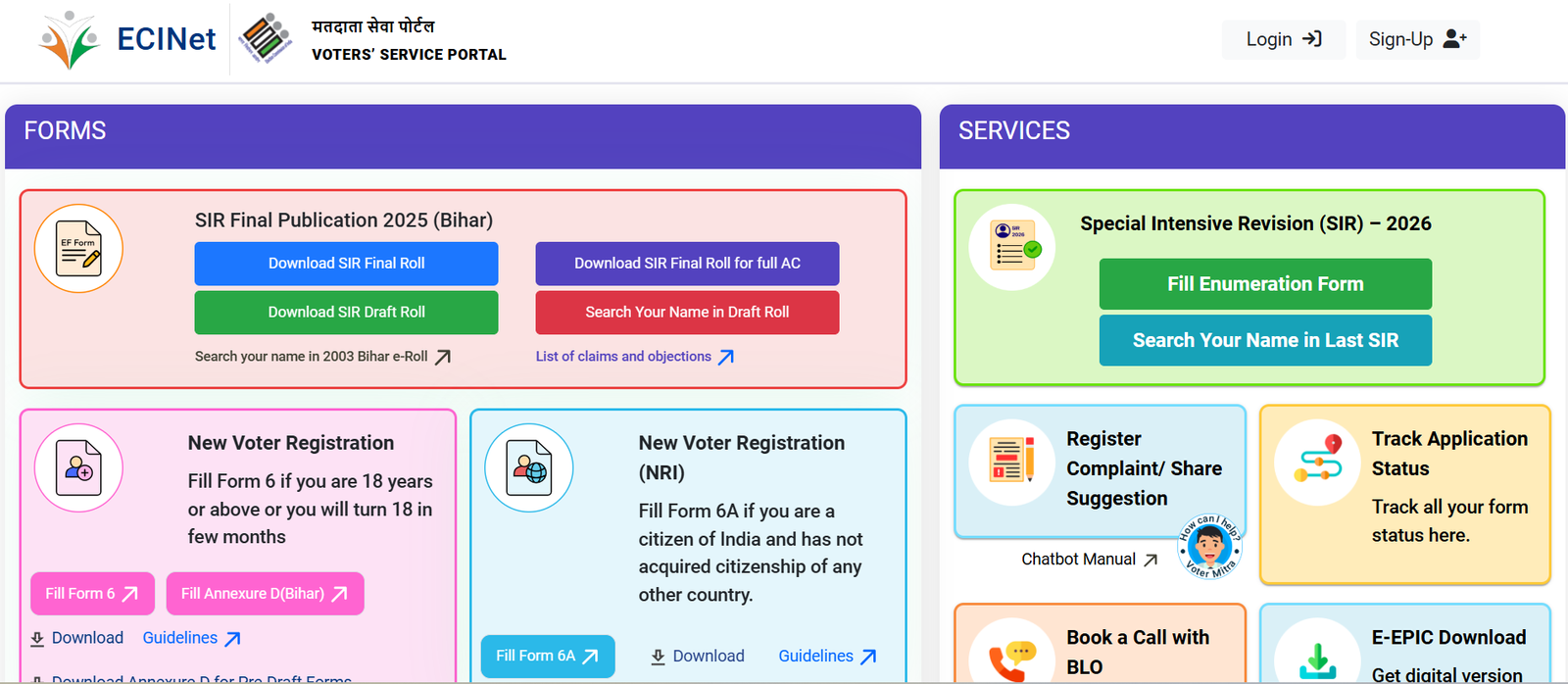Open the Voter Mitra chatbot assistant
1568x684 pixels.
click(1208, 551)
